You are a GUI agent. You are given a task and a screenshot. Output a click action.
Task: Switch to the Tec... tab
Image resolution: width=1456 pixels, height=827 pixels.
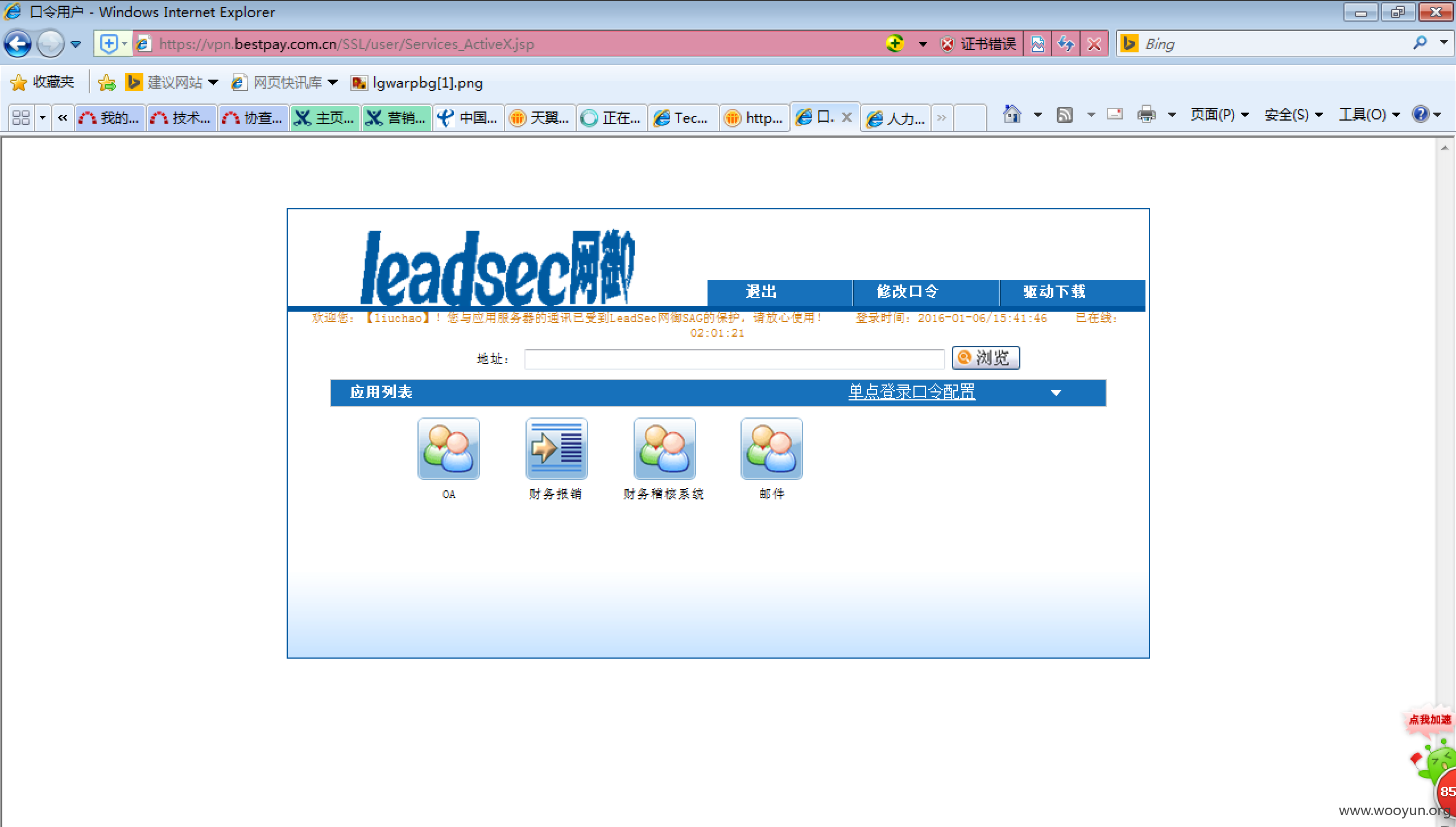point(683,118)
